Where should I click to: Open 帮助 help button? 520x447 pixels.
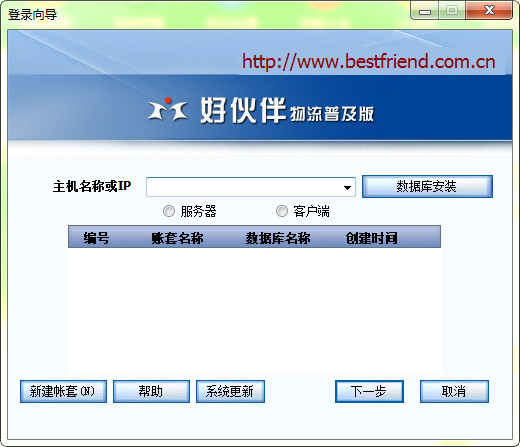point(151,391)
